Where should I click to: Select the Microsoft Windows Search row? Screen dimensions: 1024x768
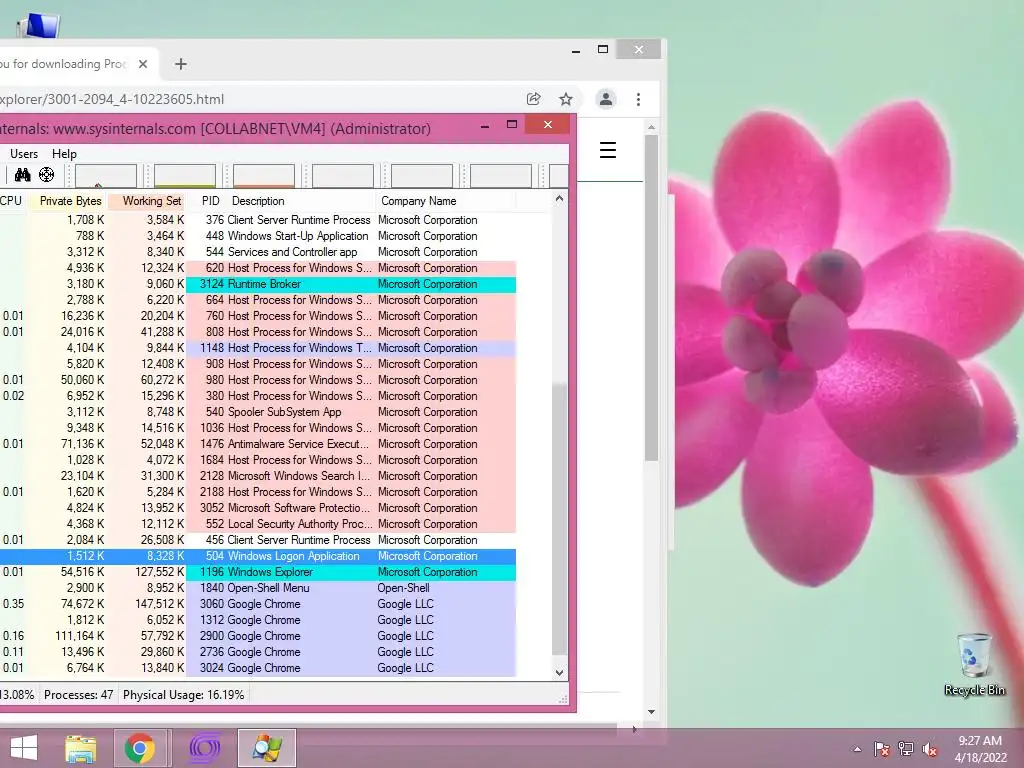[258, 476]
